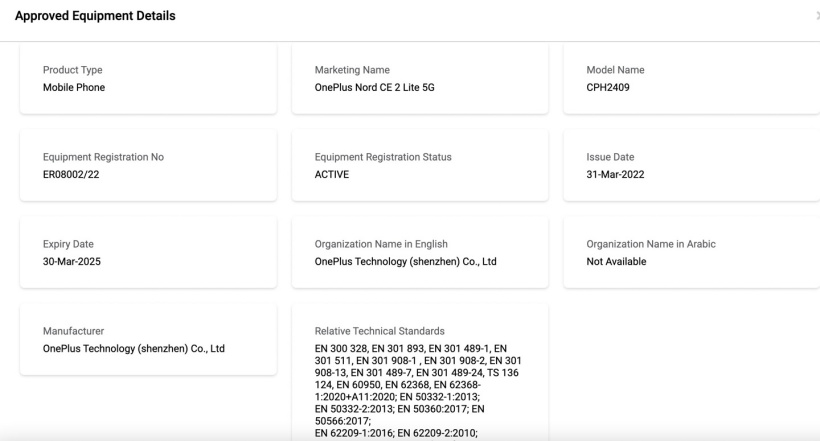Select the Model Name label
The width and height of the screenshot is (820, 441).
coord(615,70)
